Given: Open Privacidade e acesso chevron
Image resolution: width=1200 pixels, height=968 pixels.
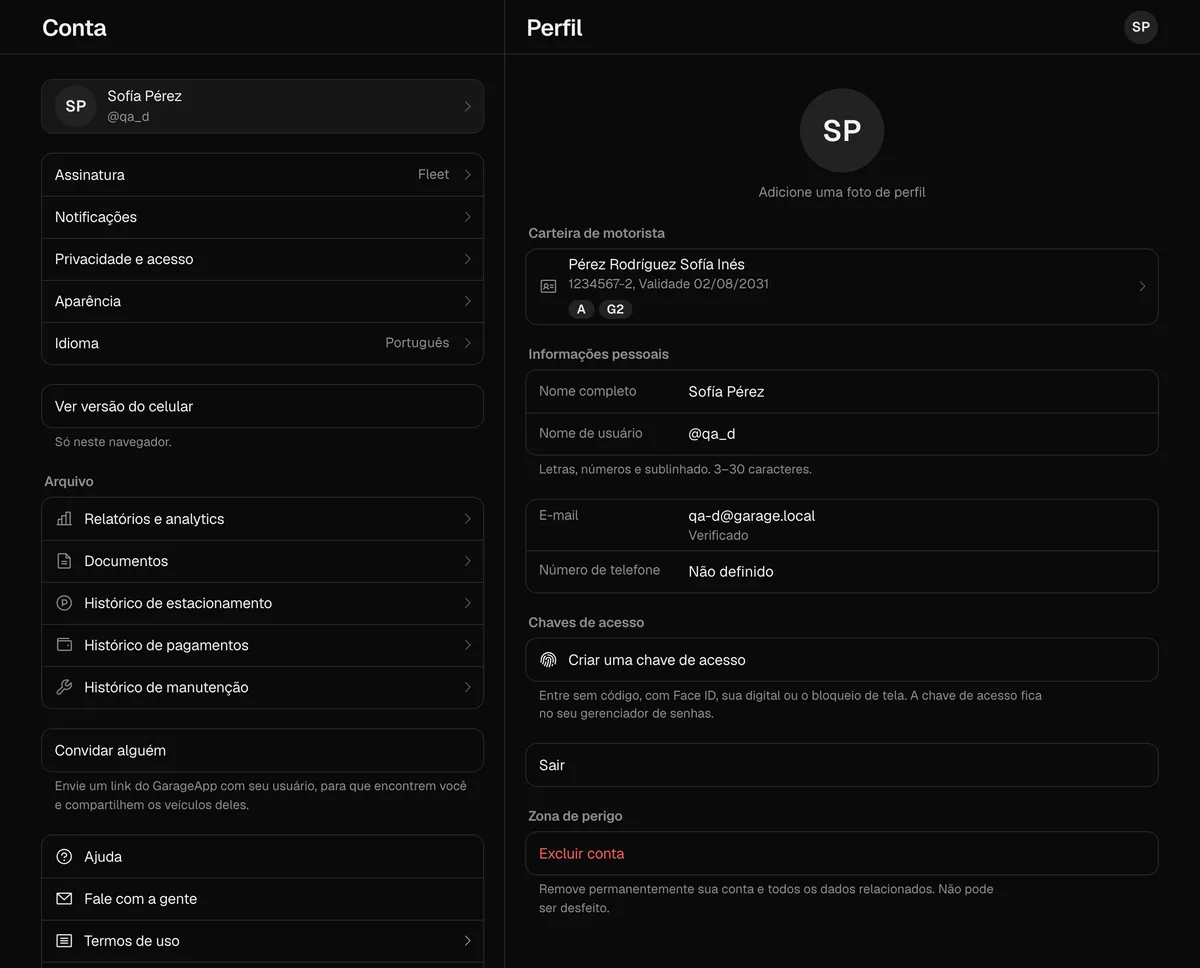Looking at the screenshot, I should pyautogui.click(x=467, y=259).
